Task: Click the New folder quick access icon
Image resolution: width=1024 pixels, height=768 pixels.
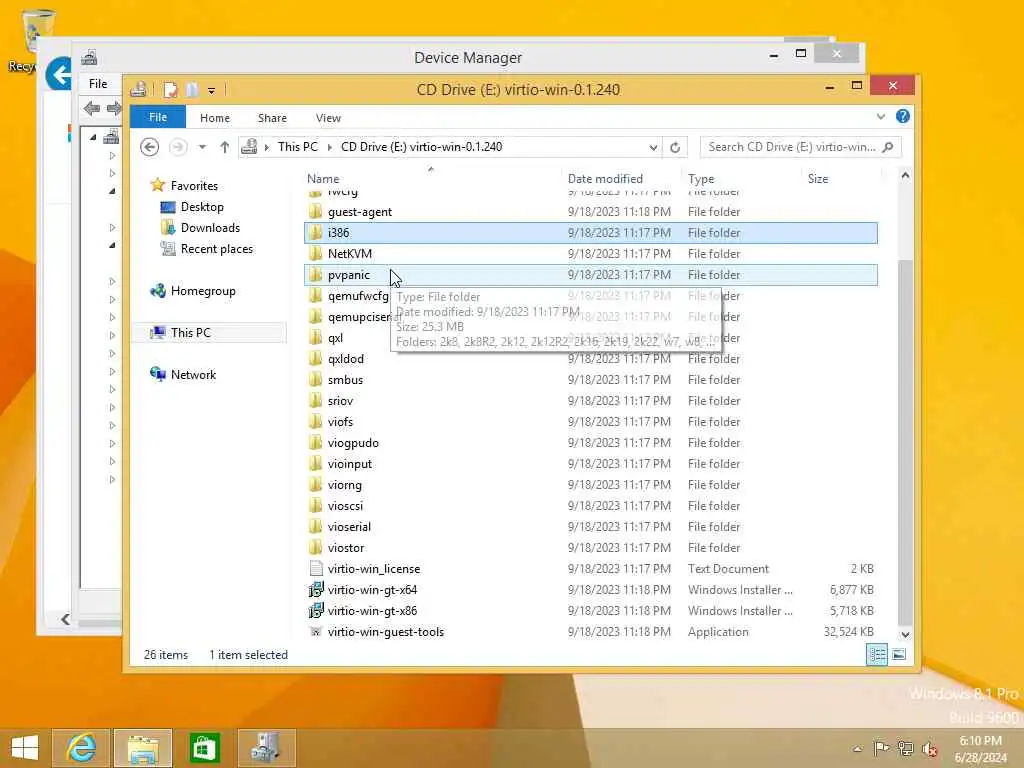Action: tap(191, 90)
